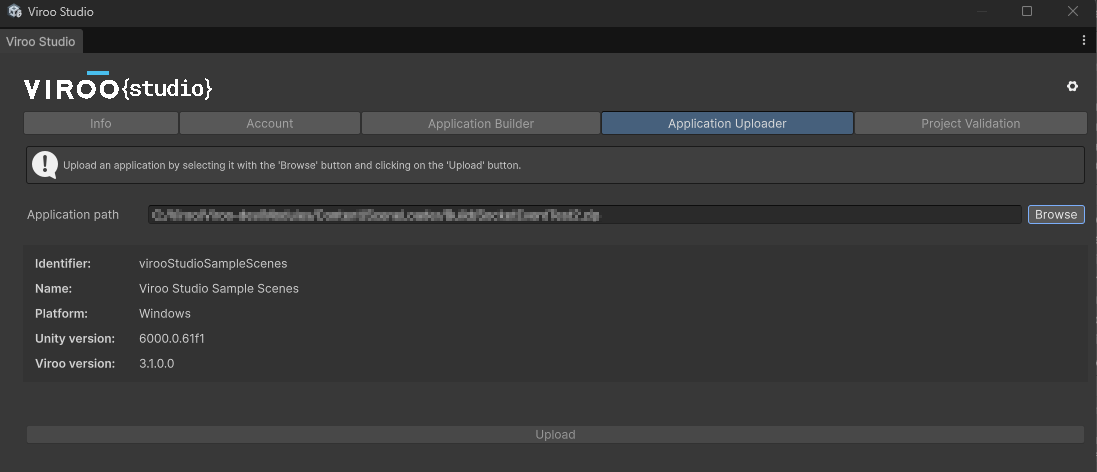Image resolution: width=1097 pixels, height=472 pixels.
Task: Click Viroo version value 3.1.0.0
Action: pyautogui.click(x=157, y=364)
